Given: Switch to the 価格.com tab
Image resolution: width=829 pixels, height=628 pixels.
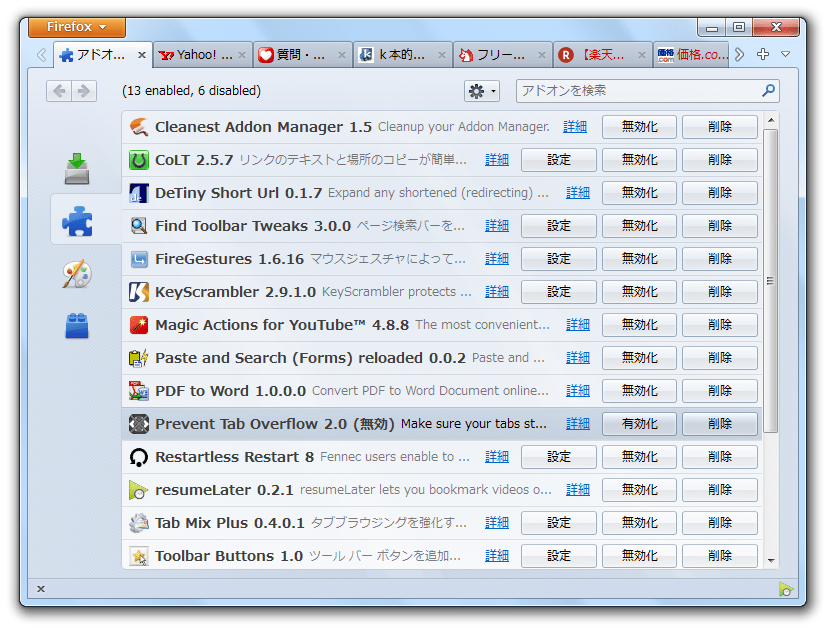Looking at the screenshot, I should pos(692,54).
